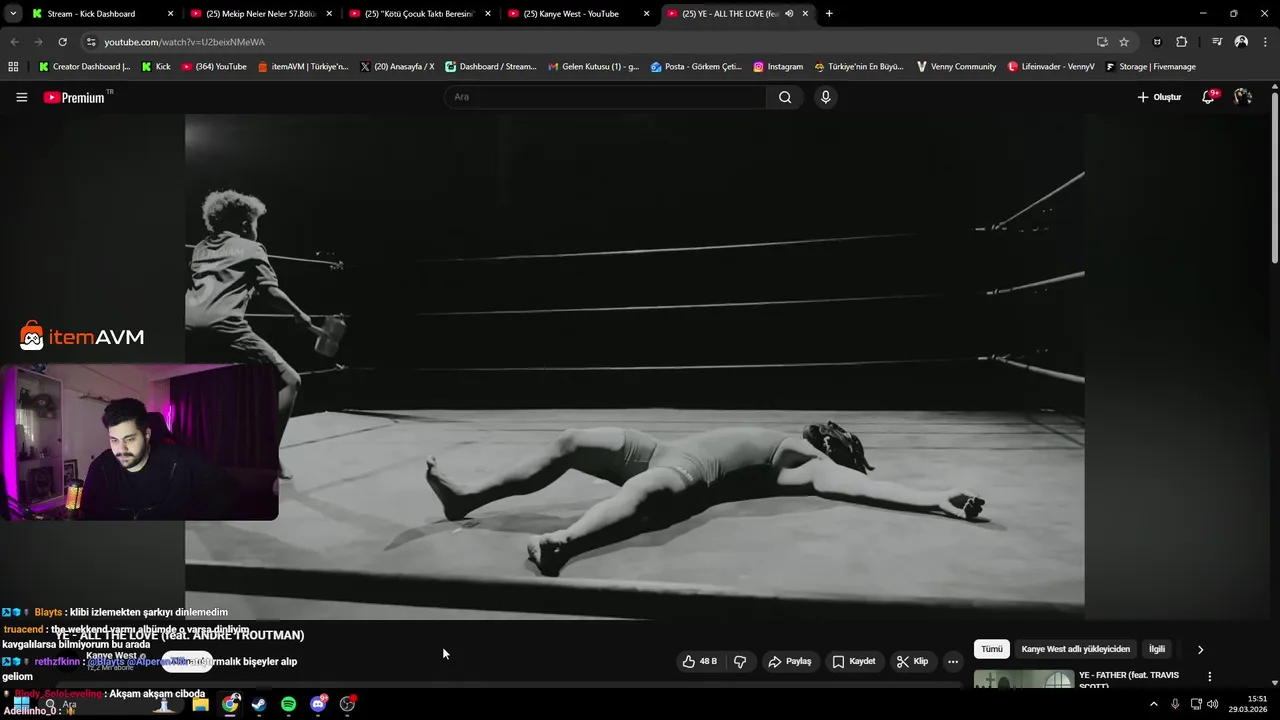Open Lifeinvader - VennyV bookmark
The width and height of the screenshot is (1280, 720).
coord(1051,67)
